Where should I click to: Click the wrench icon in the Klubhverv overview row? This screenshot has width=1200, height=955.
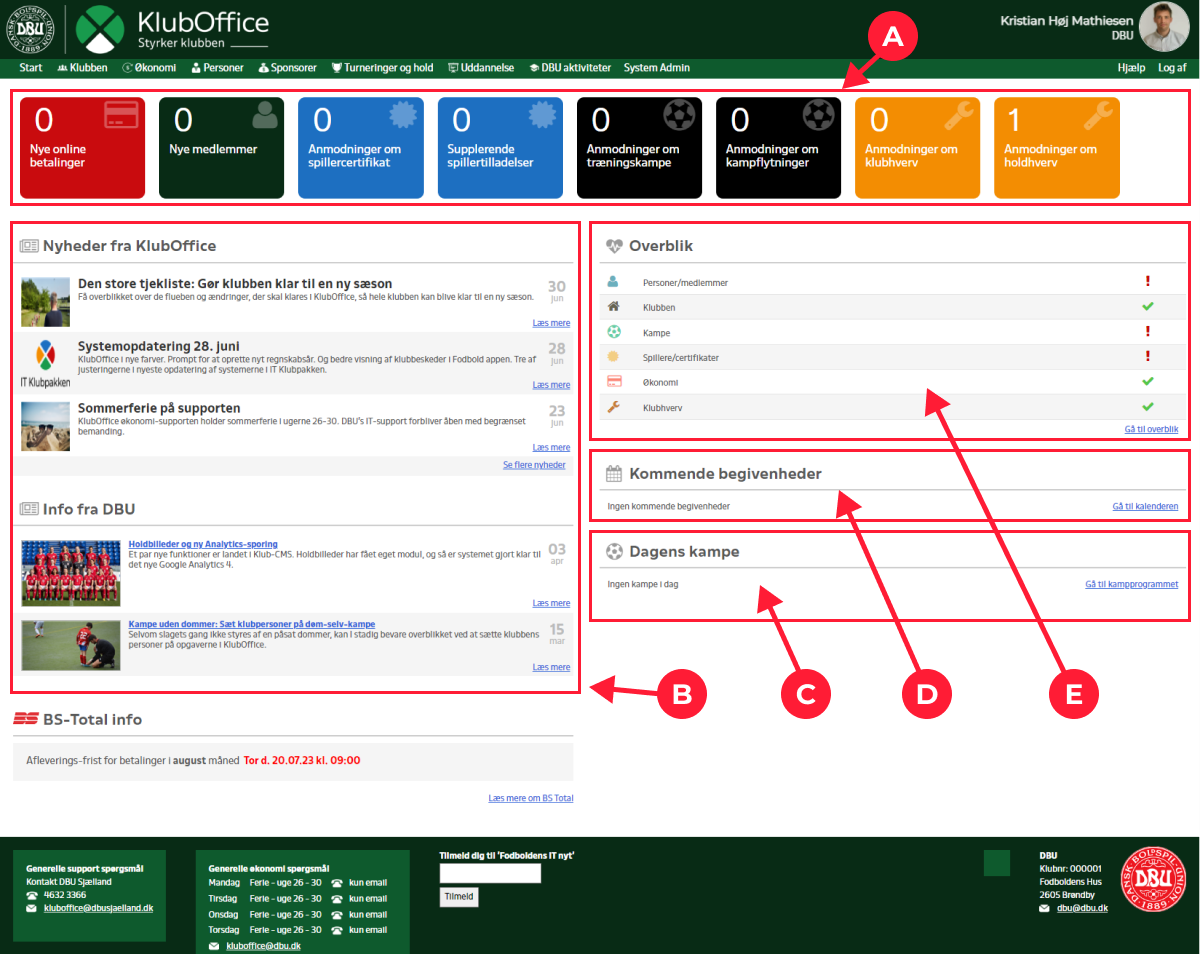click(613, 407)
